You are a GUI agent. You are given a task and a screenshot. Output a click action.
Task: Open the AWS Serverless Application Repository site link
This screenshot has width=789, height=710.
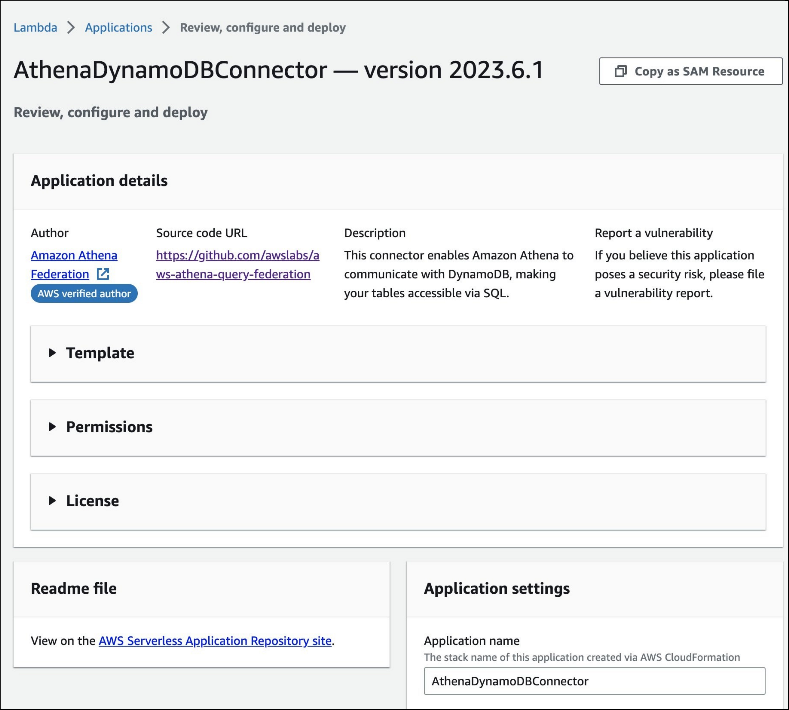[215, 641]
